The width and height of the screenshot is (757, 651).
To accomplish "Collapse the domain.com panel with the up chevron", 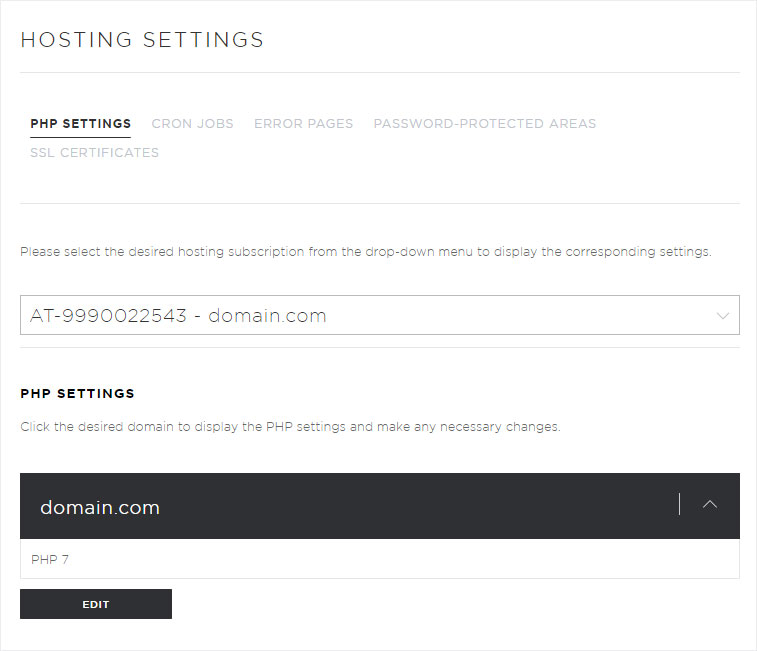I will click(x=709, y=505).
